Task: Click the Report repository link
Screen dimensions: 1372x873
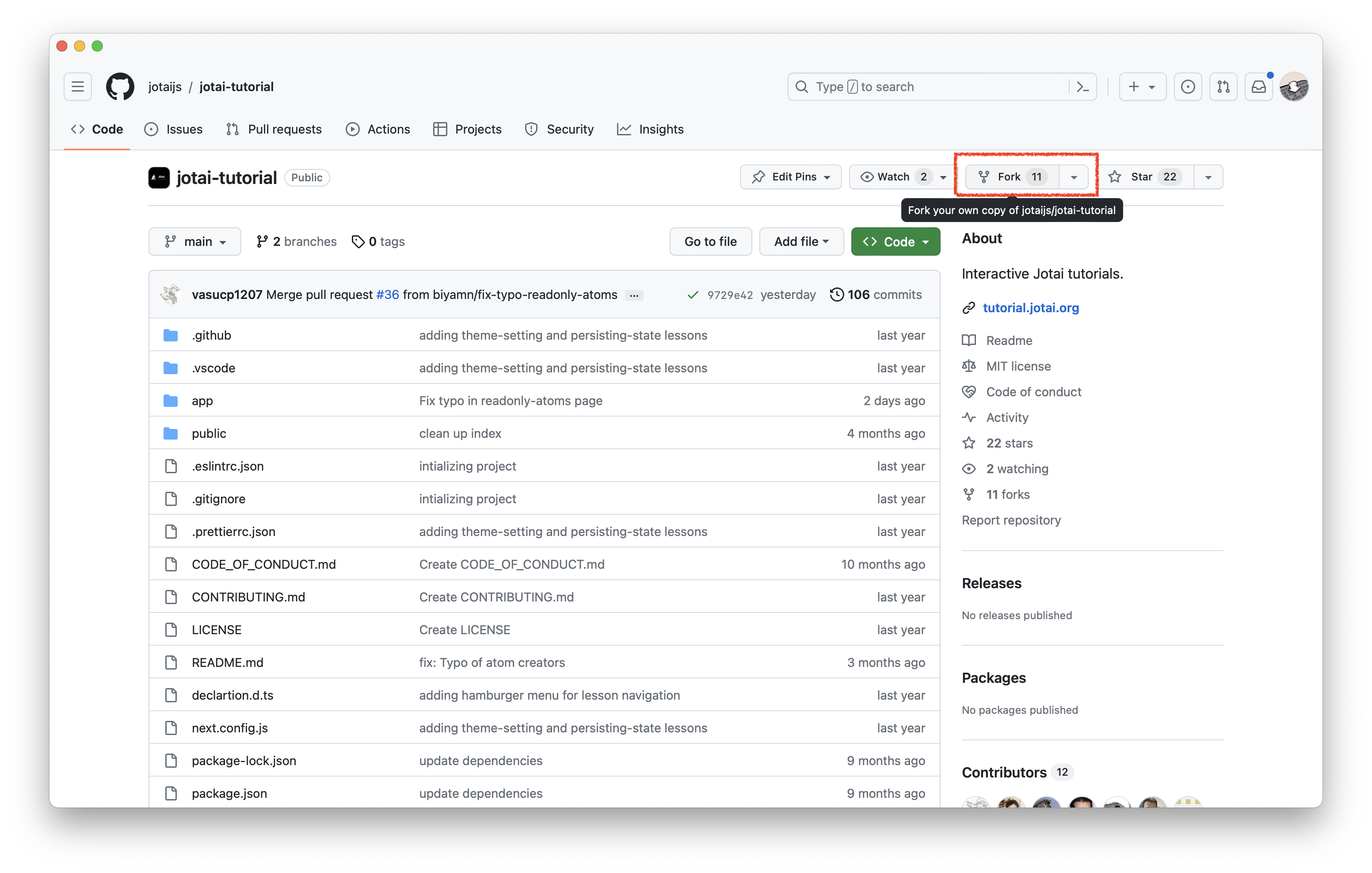Action: [x=1011, y=520]
